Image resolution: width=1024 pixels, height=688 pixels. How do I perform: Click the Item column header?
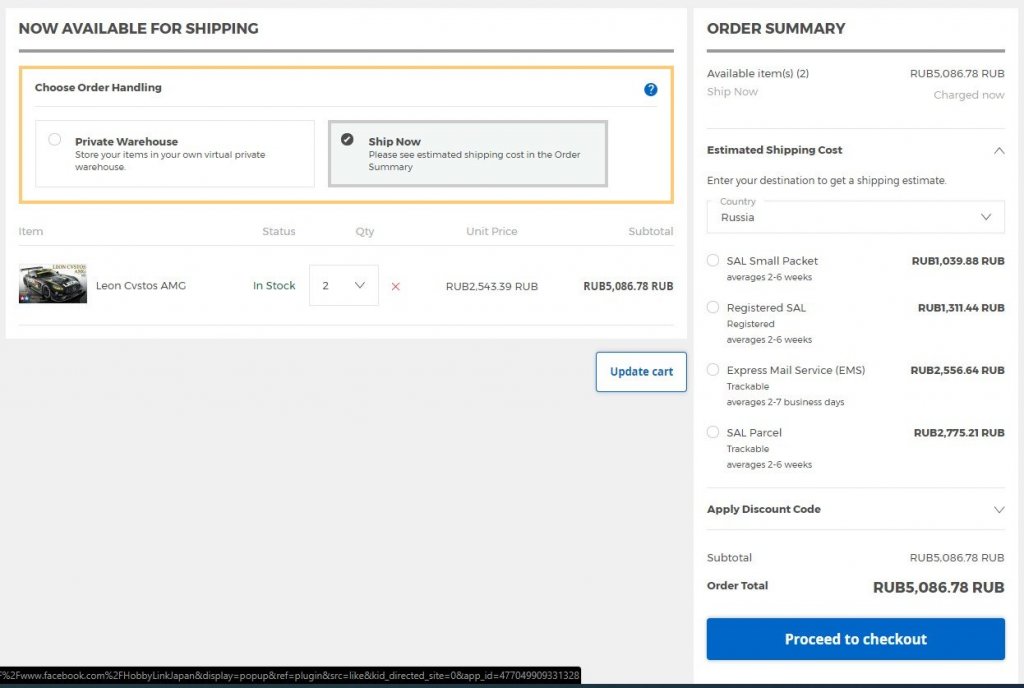(x=31, y=231)
